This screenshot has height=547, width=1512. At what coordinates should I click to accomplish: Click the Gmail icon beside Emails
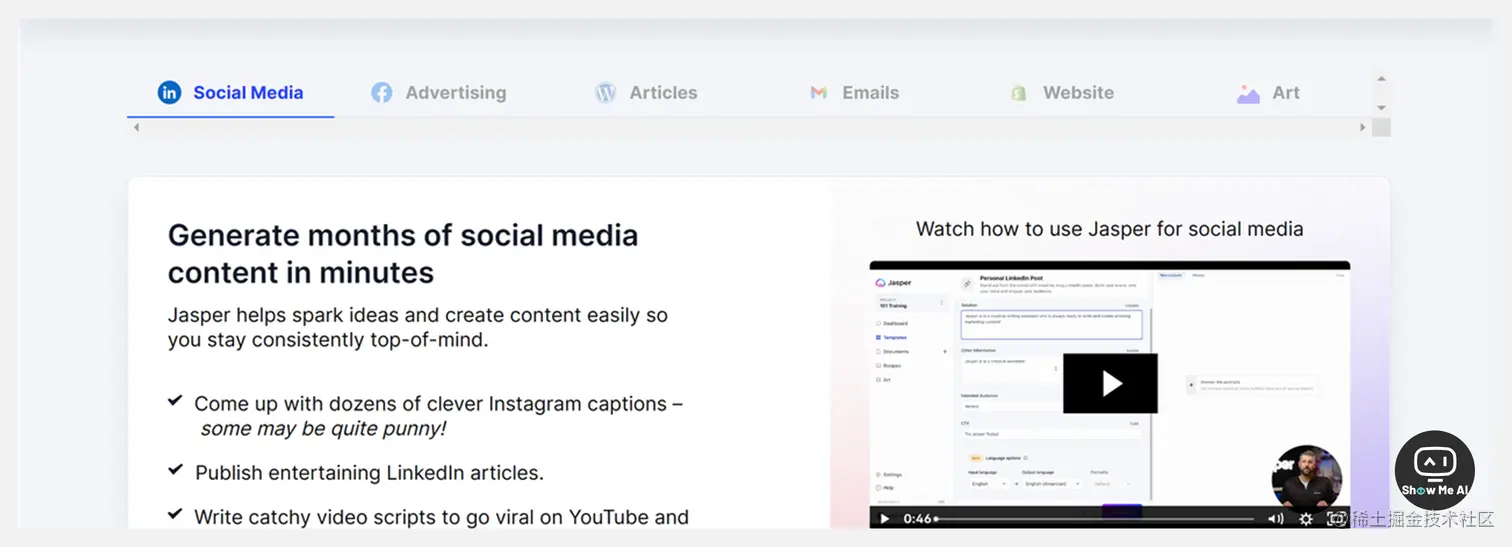[x=818, y=93]
